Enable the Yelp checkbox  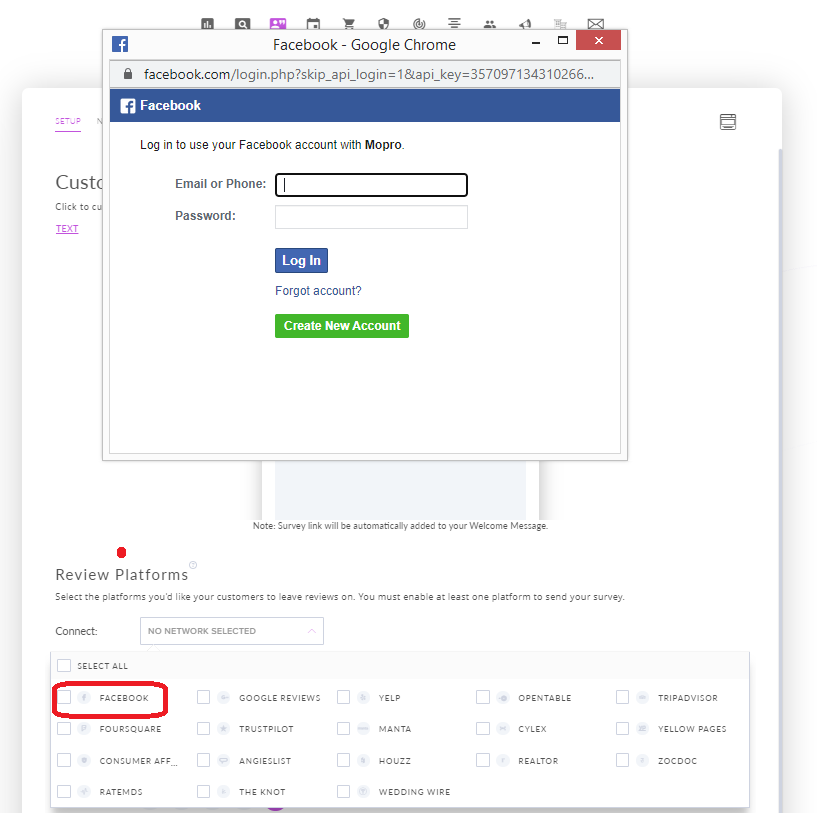point(343,697)
